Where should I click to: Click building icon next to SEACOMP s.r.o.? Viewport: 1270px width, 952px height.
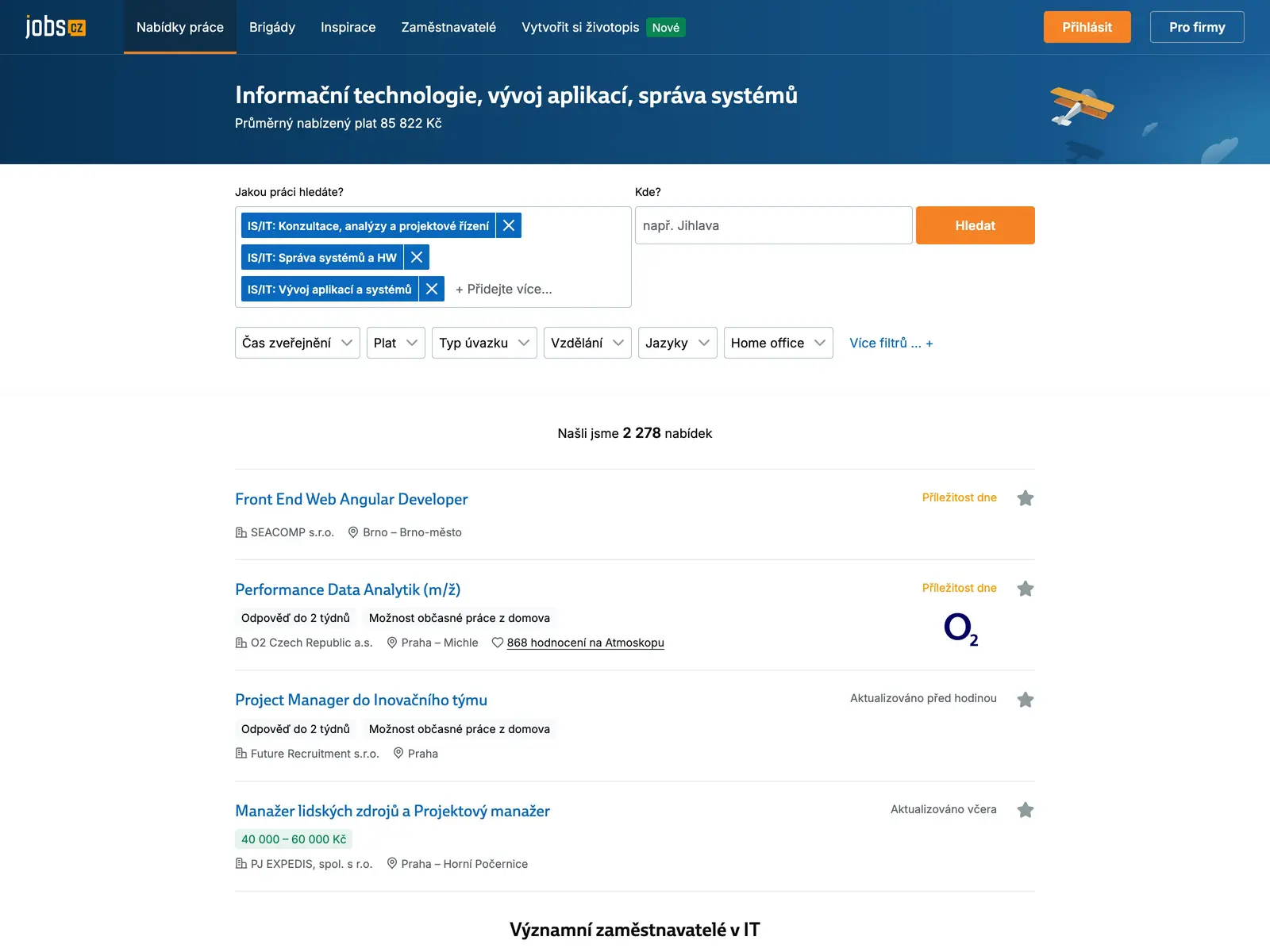pyautogui.click(x=241, y=532)
